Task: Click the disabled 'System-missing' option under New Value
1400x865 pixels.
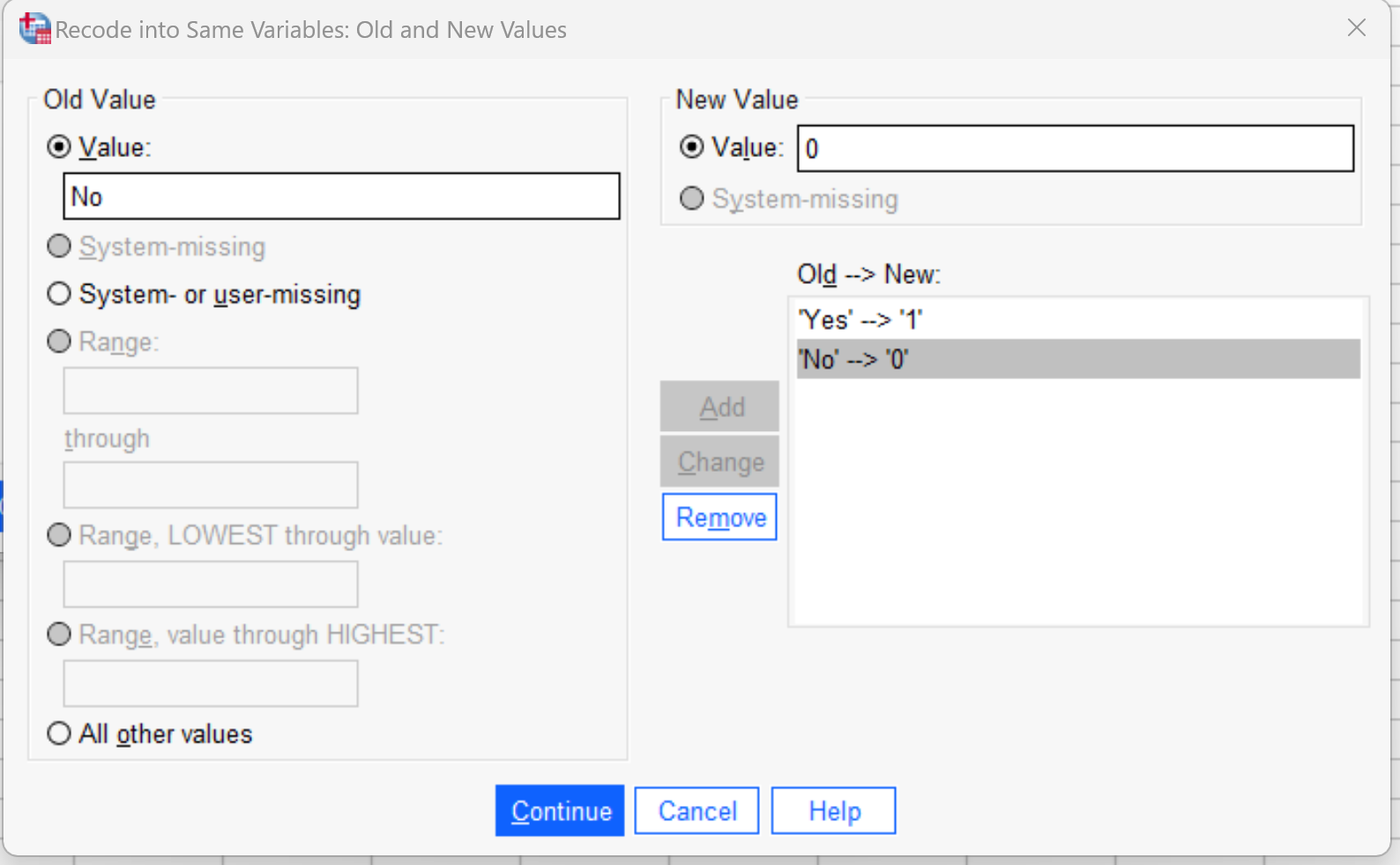Action: (692, 198)
